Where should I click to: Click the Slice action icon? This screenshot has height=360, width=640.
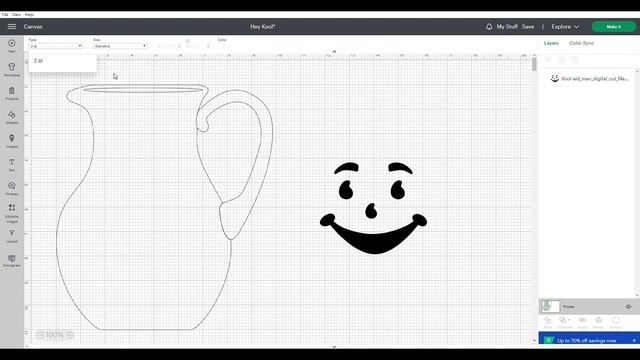(x=548, y=322)
